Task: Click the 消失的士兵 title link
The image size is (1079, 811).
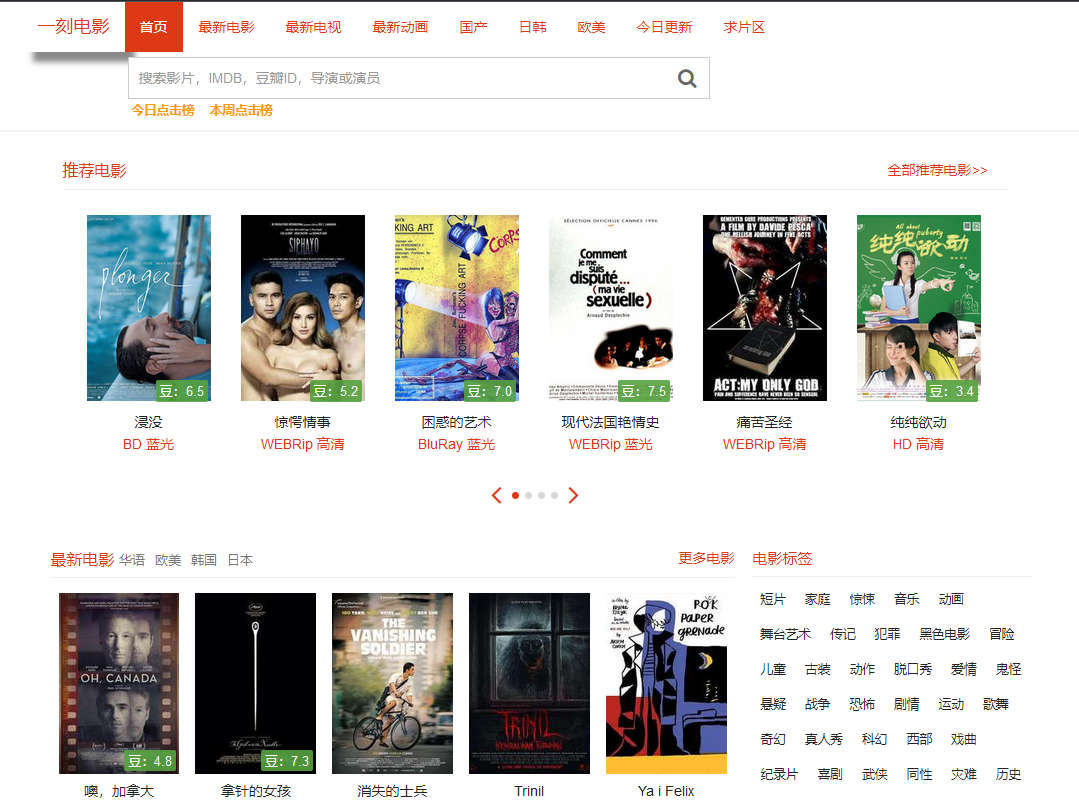Action: coord(392,791)
